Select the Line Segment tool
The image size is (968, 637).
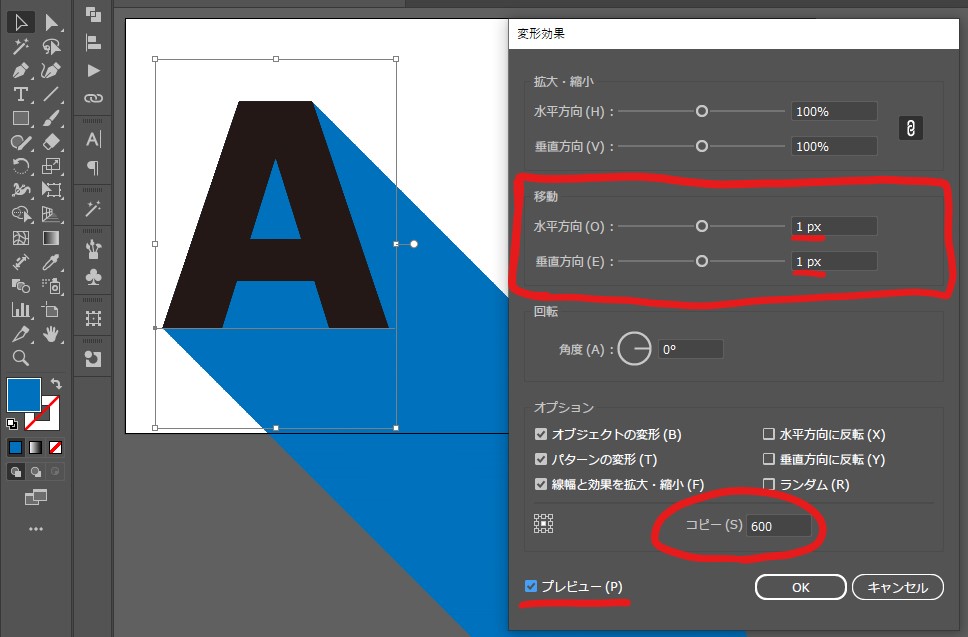(51, 94)
